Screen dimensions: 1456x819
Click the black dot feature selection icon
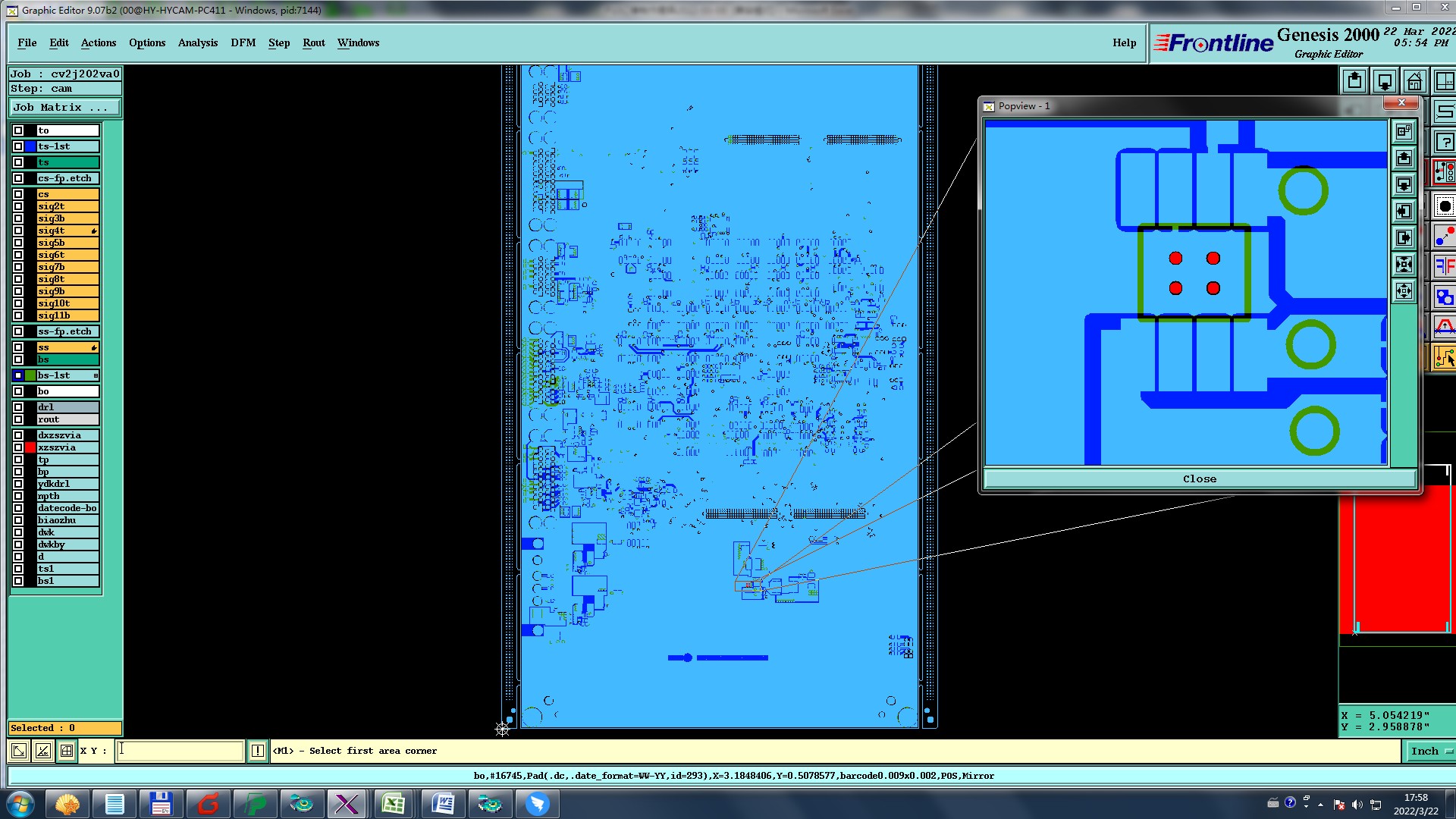point(1445,206)
